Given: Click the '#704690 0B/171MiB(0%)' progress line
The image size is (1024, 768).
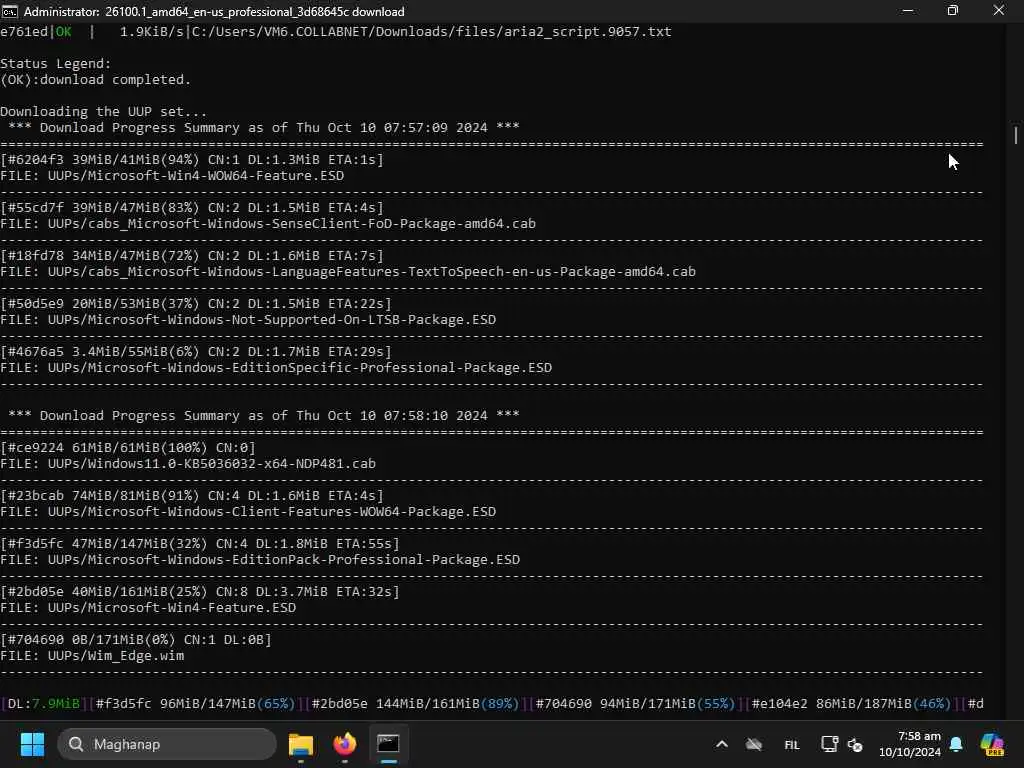Looking at the screenshot, I should click(136, 639).
